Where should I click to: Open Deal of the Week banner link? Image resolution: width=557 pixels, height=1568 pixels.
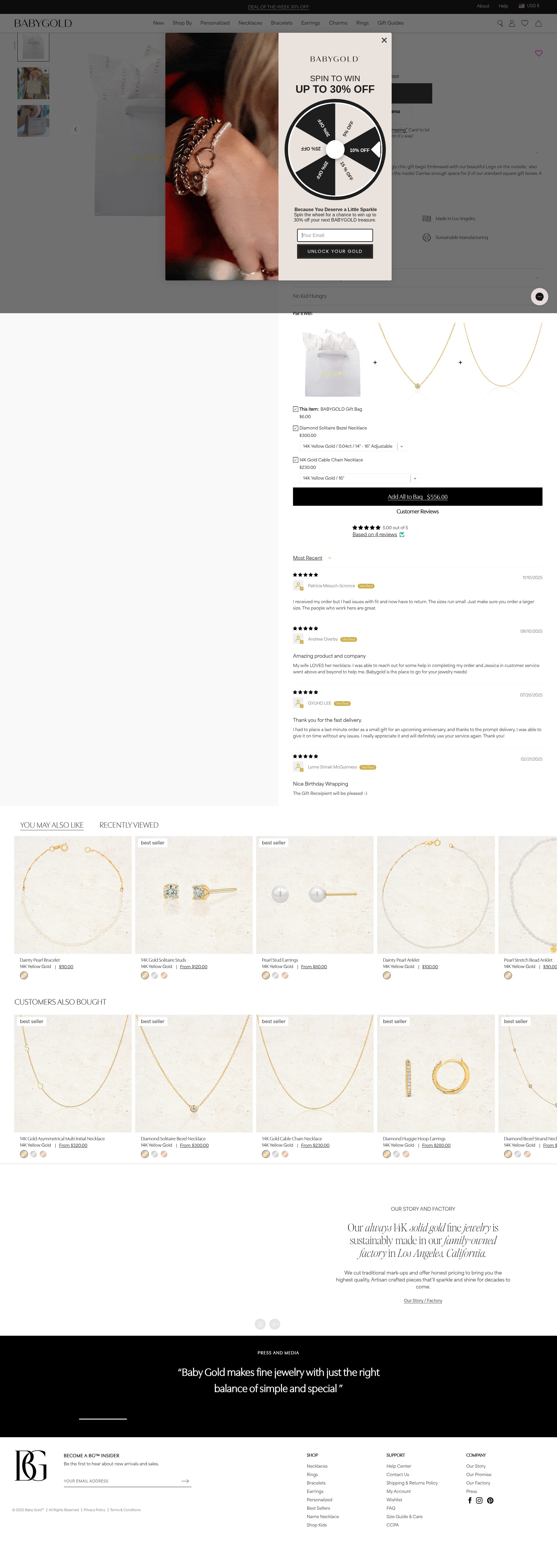tap(278, 7)
